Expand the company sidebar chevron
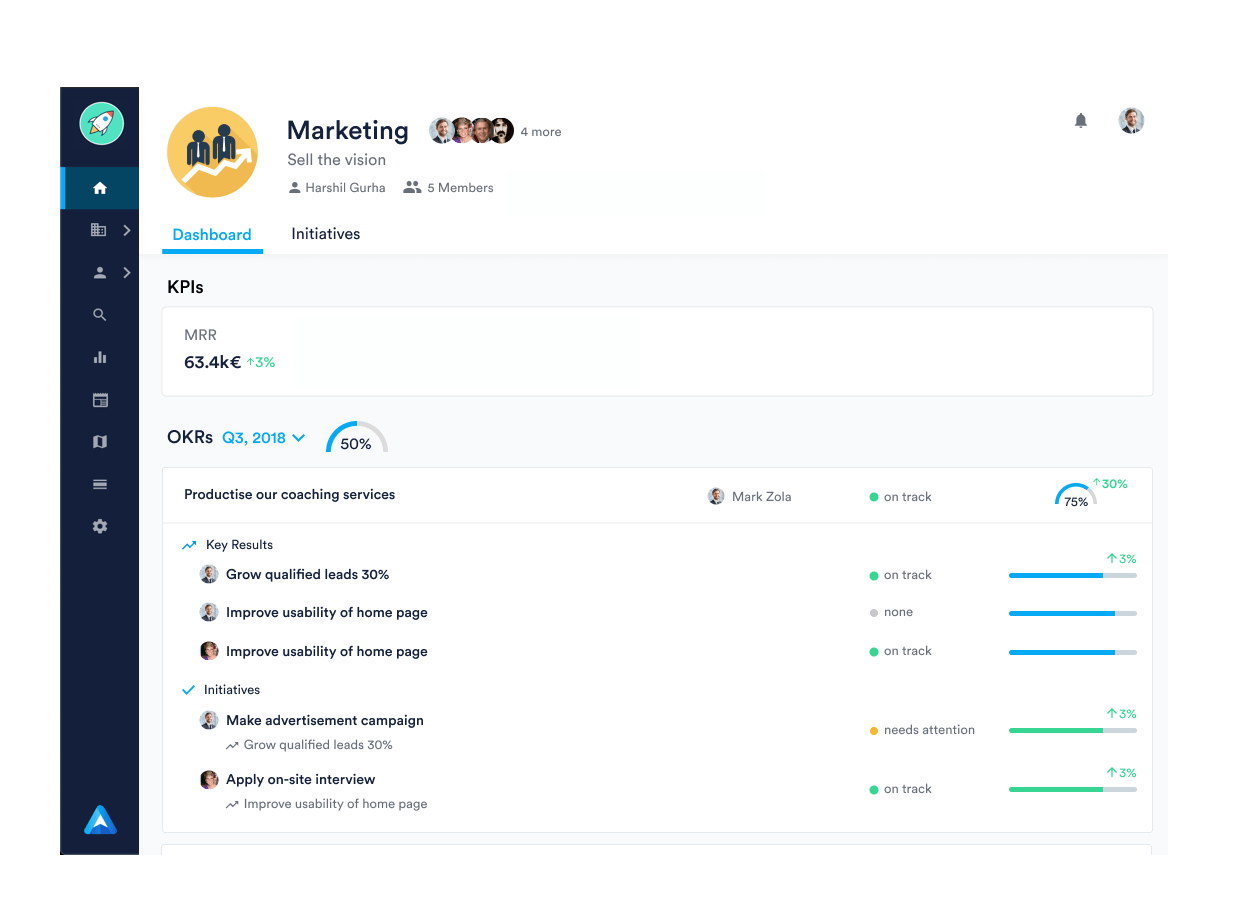 (x=127, y=230)
